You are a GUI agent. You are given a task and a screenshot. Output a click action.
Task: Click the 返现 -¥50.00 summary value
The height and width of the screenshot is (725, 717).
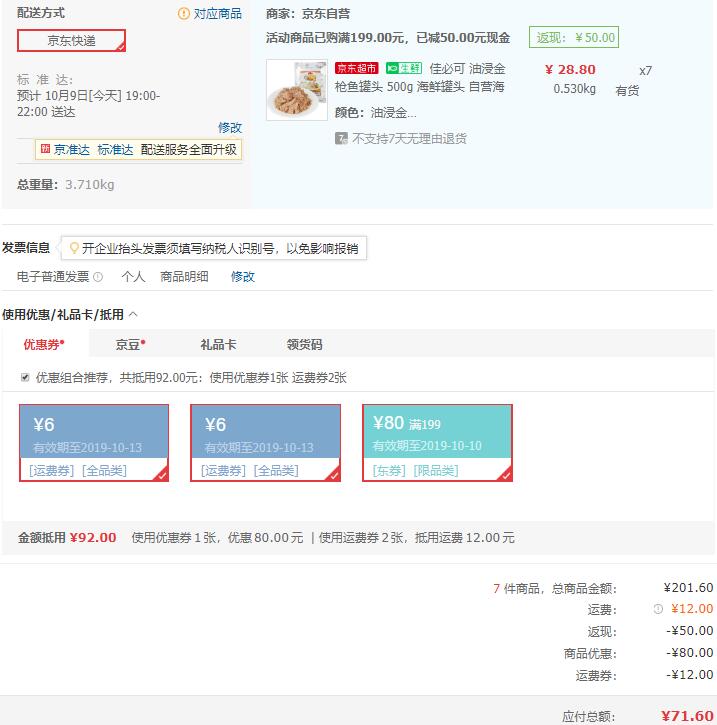pyautogui.click(x=690, y=631)
